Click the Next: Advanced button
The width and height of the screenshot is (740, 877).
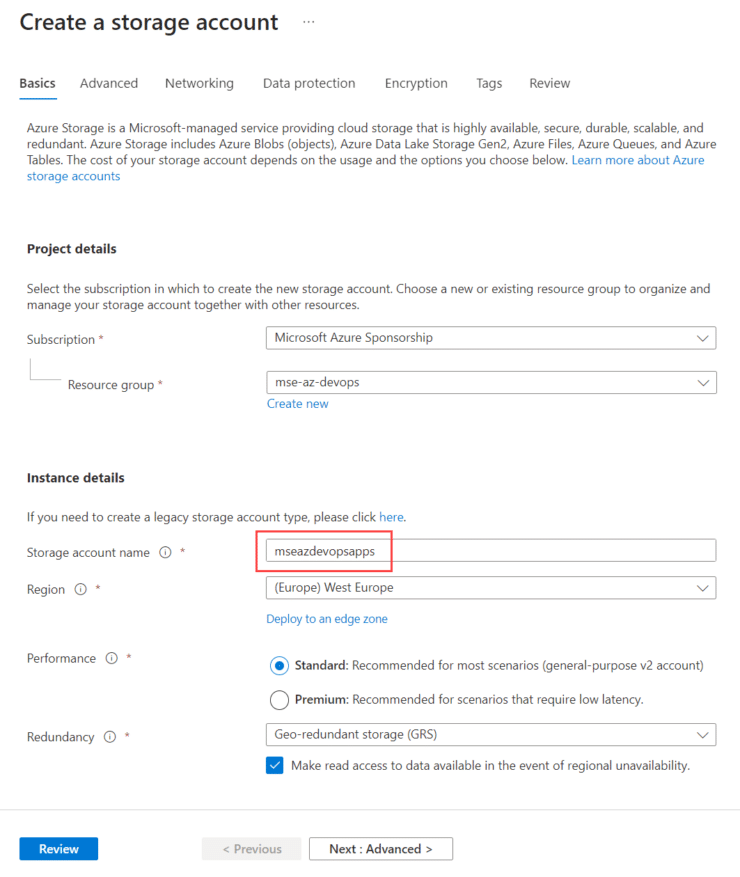pyautogui.click(x=380, y=848)
